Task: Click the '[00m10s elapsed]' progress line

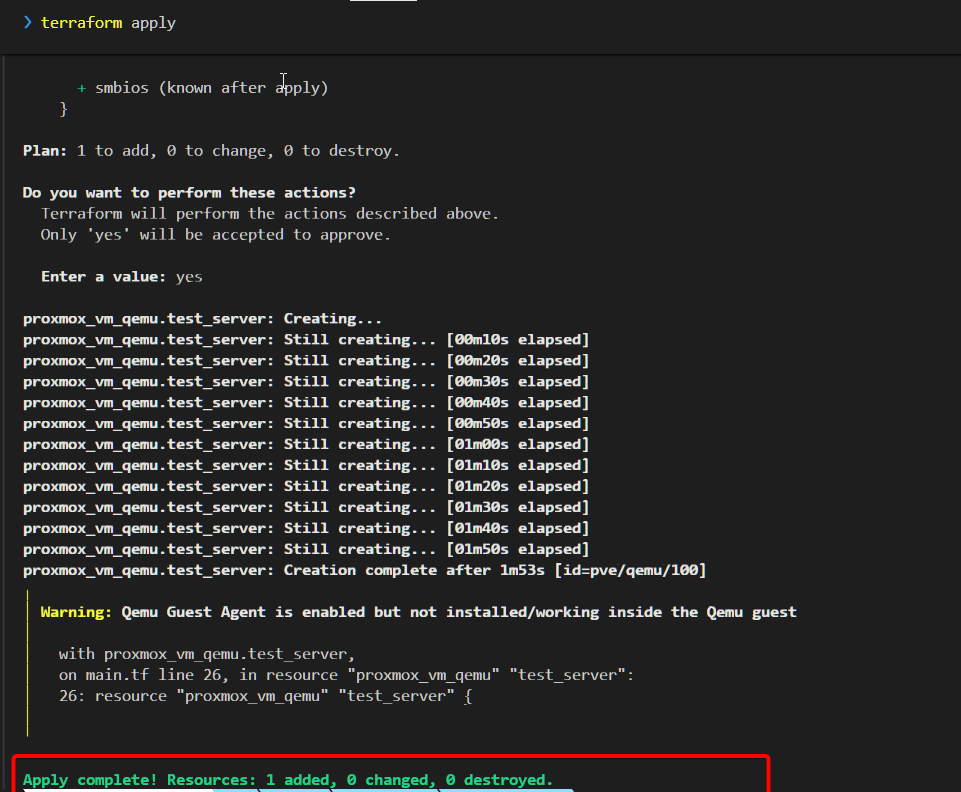Action: point(517,340)
